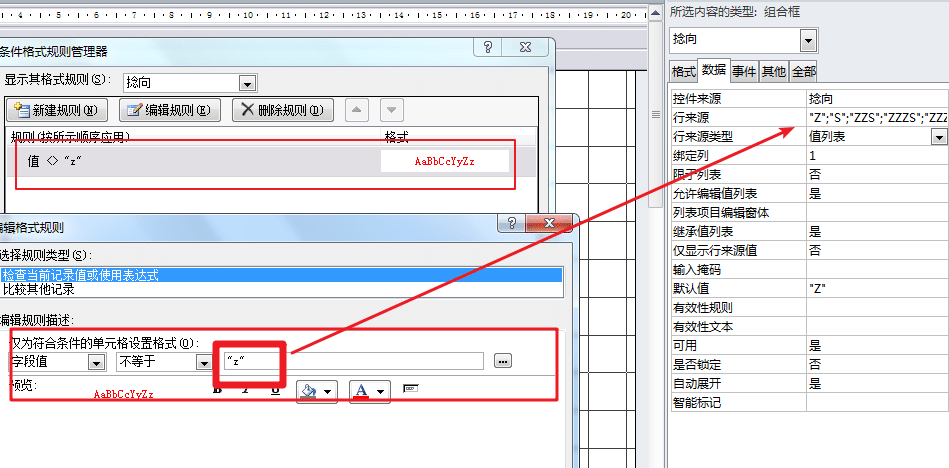Click the 是否锁定 value 否

(878, 364)
